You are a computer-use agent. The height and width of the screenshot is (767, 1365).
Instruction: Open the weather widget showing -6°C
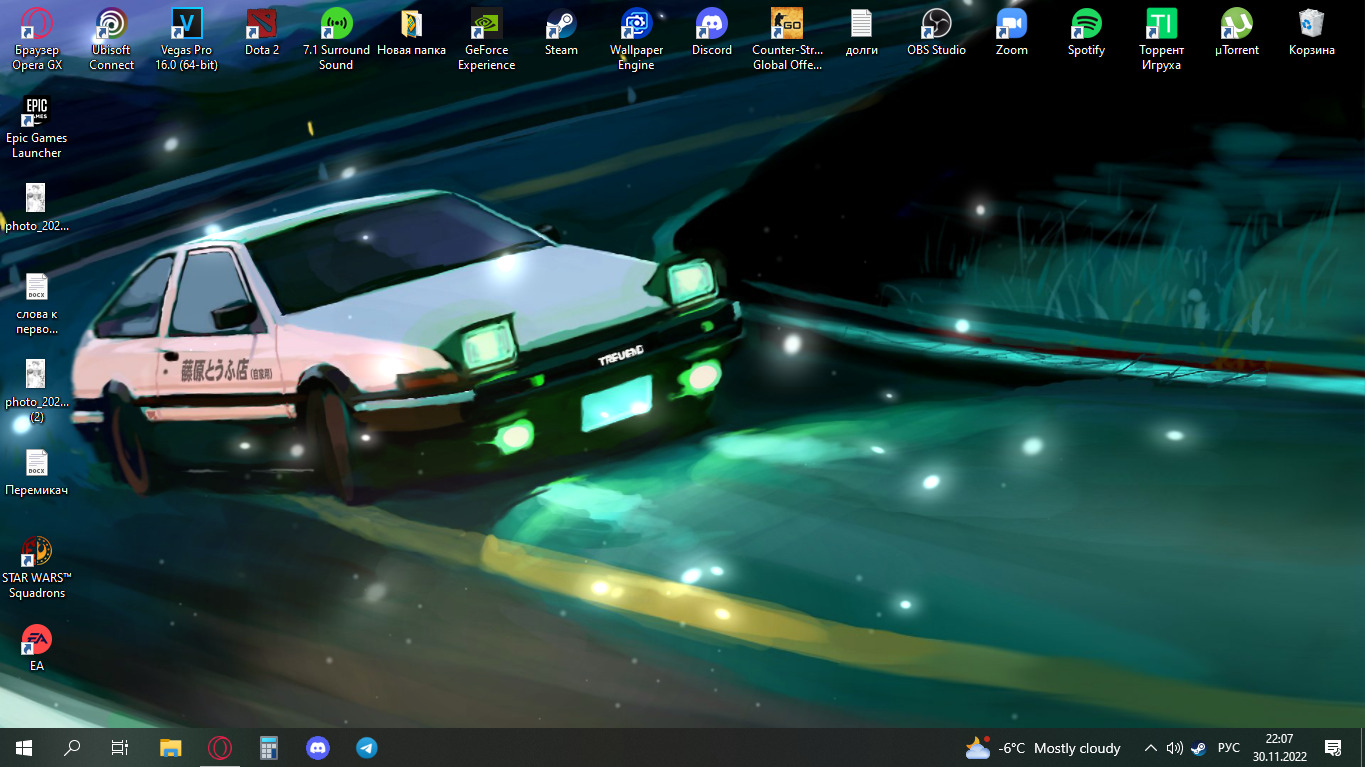pyautogui.click(x=1043, y=748)
